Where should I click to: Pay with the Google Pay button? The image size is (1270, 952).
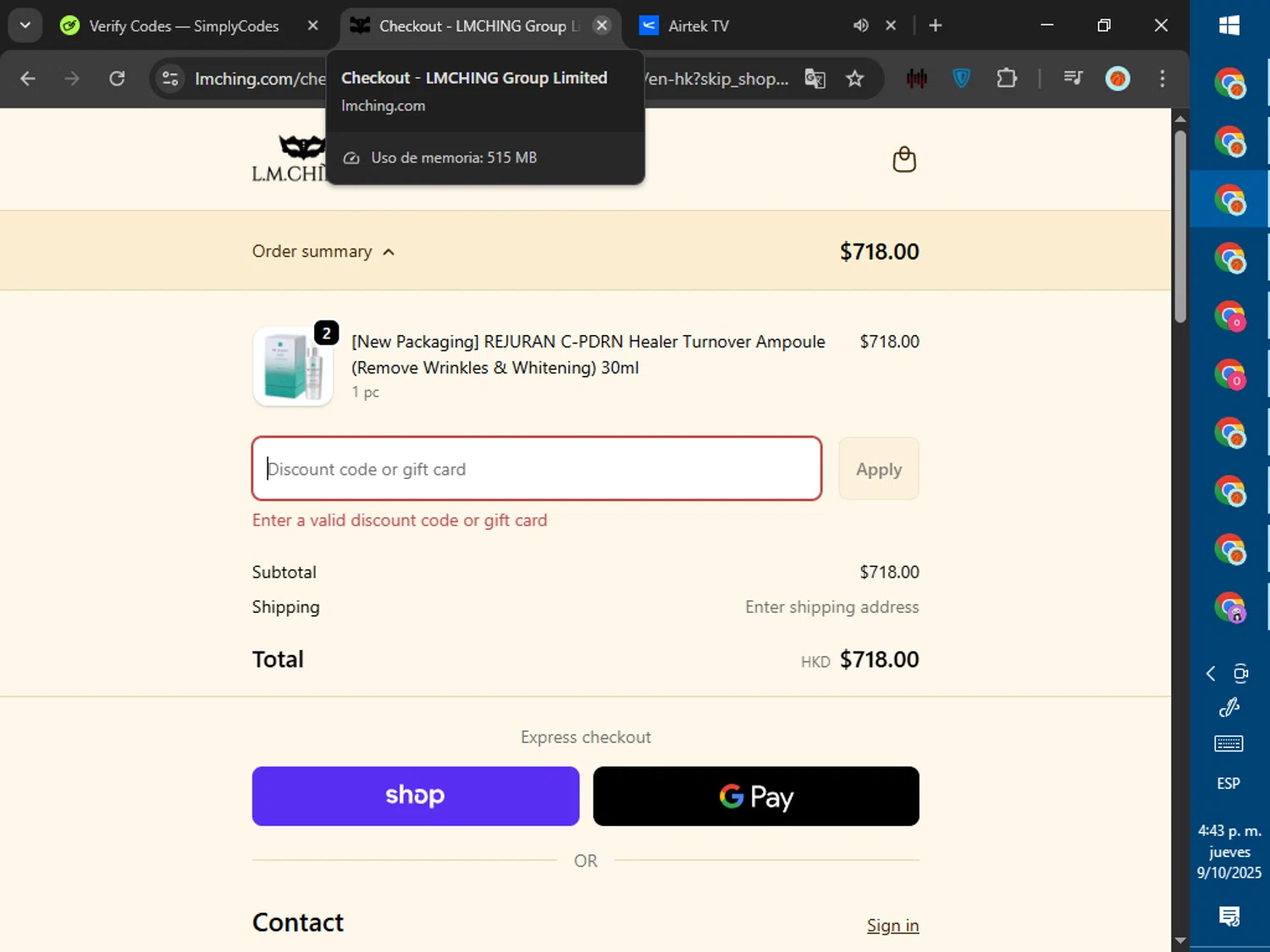point(756,796)
